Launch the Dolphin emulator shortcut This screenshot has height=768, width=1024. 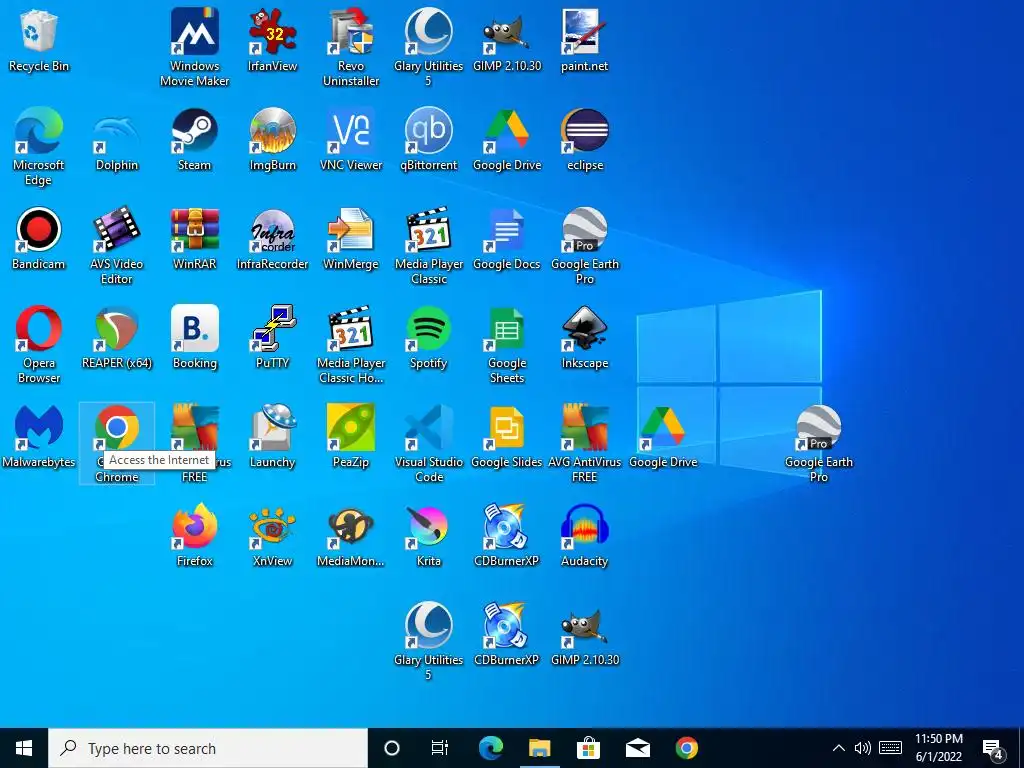117,138
